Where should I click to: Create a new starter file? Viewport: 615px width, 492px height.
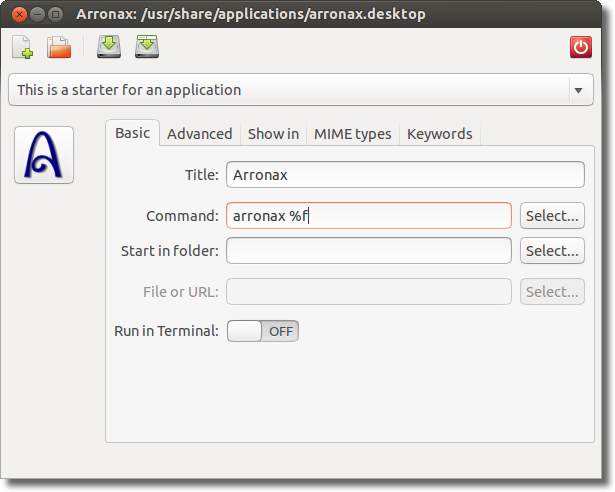22,47
